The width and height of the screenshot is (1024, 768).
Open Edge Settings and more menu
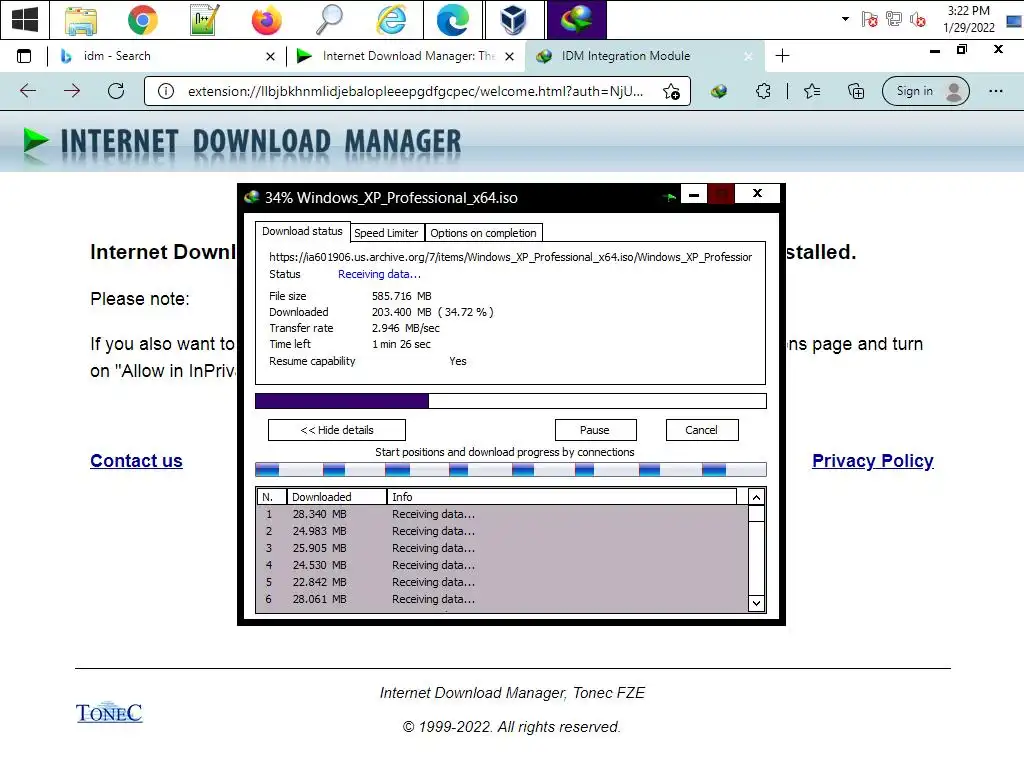point(995,91)
